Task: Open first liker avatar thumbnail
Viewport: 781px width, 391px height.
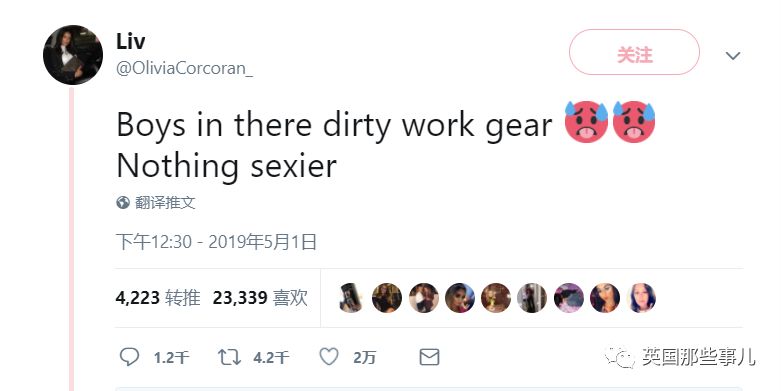Action: pyautogui.click(x=351, y=298)
